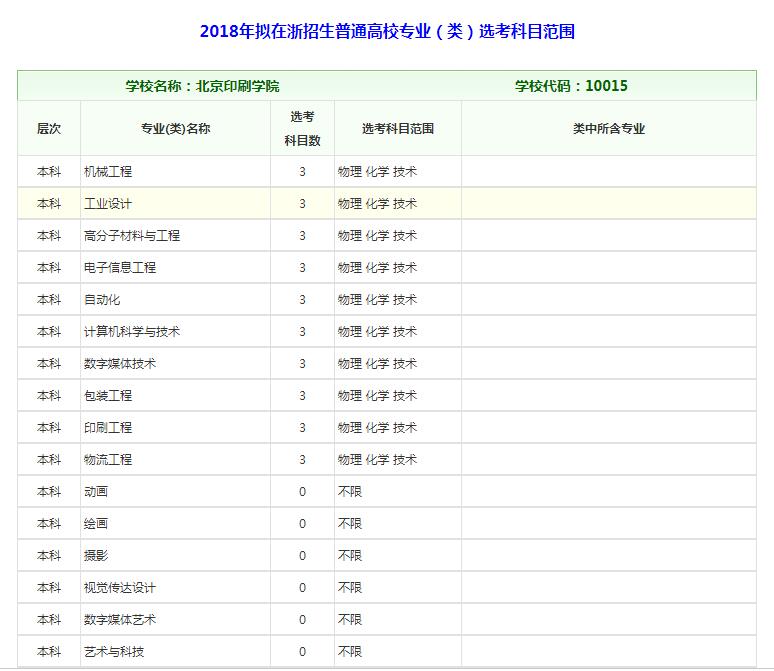
Task: Click subject count 3 in 电子信息工程 row
Action: click(302, 268)
